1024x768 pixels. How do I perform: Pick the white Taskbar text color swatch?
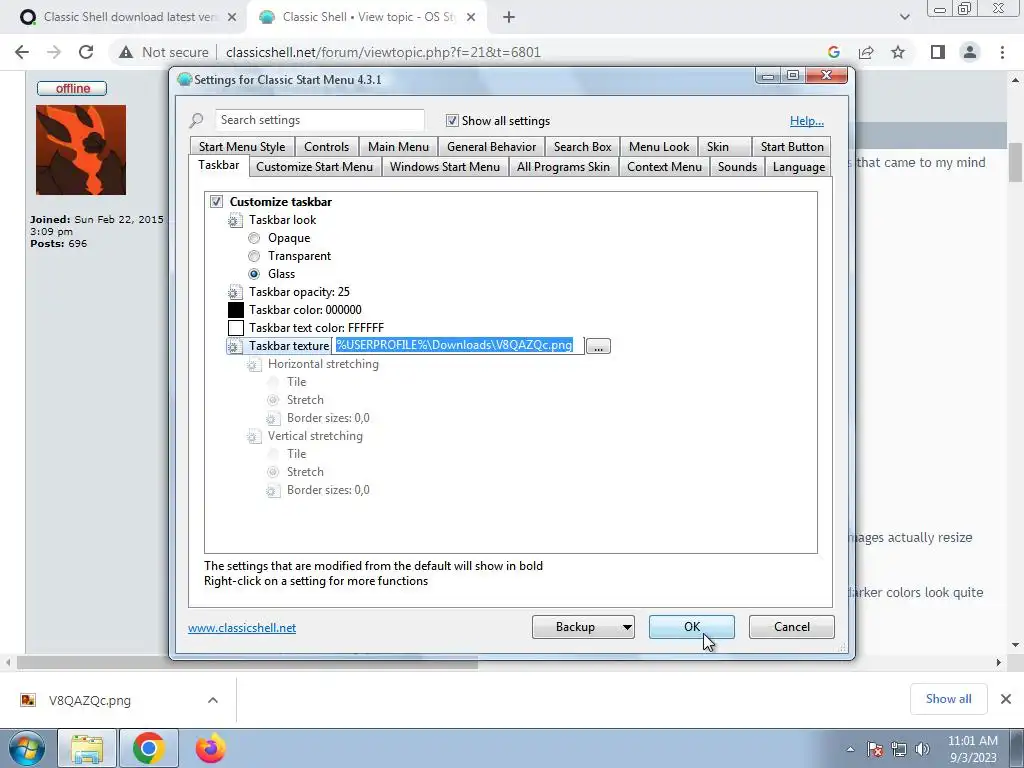(x=236, y=328)
